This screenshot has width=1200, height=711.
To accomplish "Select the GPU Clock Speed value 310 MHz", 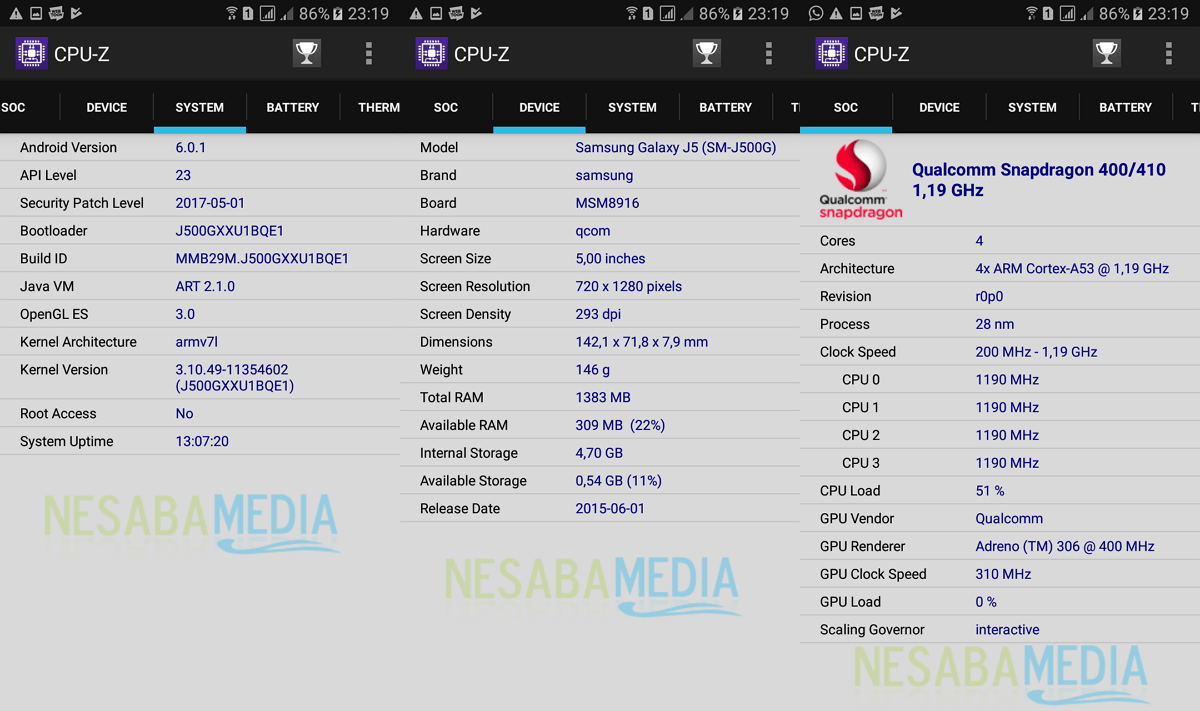I will [x=1003, y=574].
